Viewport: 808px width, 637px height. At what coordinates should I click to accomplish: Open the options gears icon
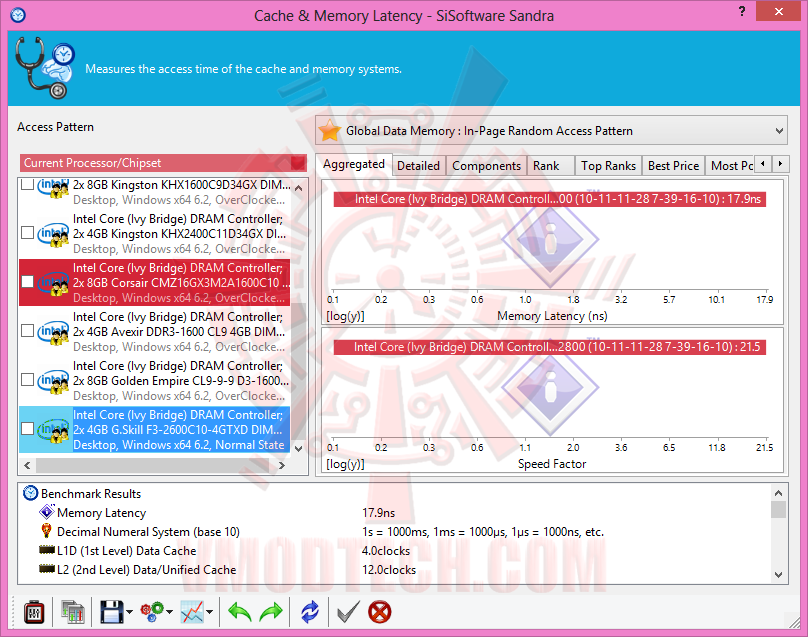tap(152, 612)
